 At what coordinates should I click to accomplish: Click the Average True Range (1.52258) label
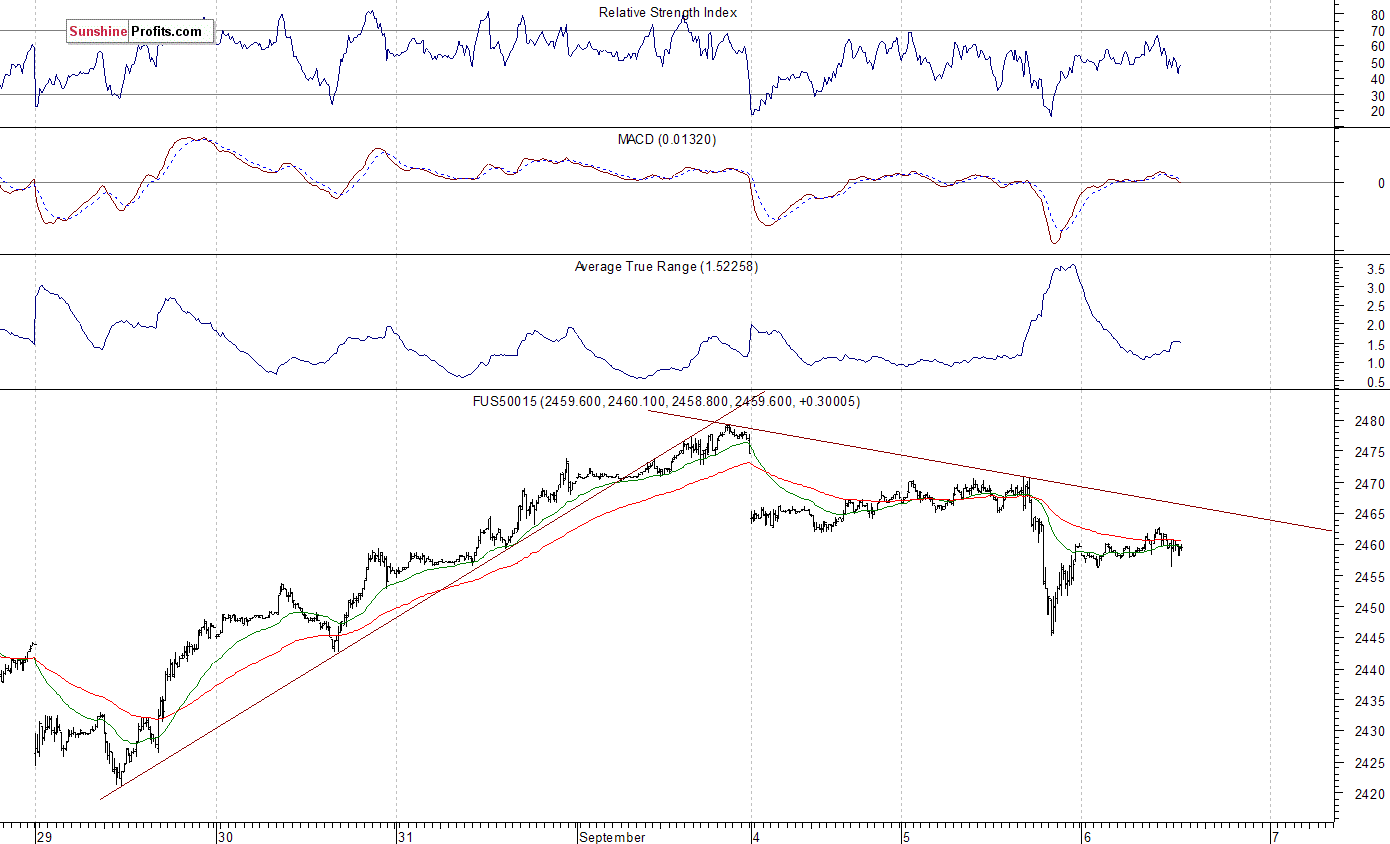pos(666,267)
